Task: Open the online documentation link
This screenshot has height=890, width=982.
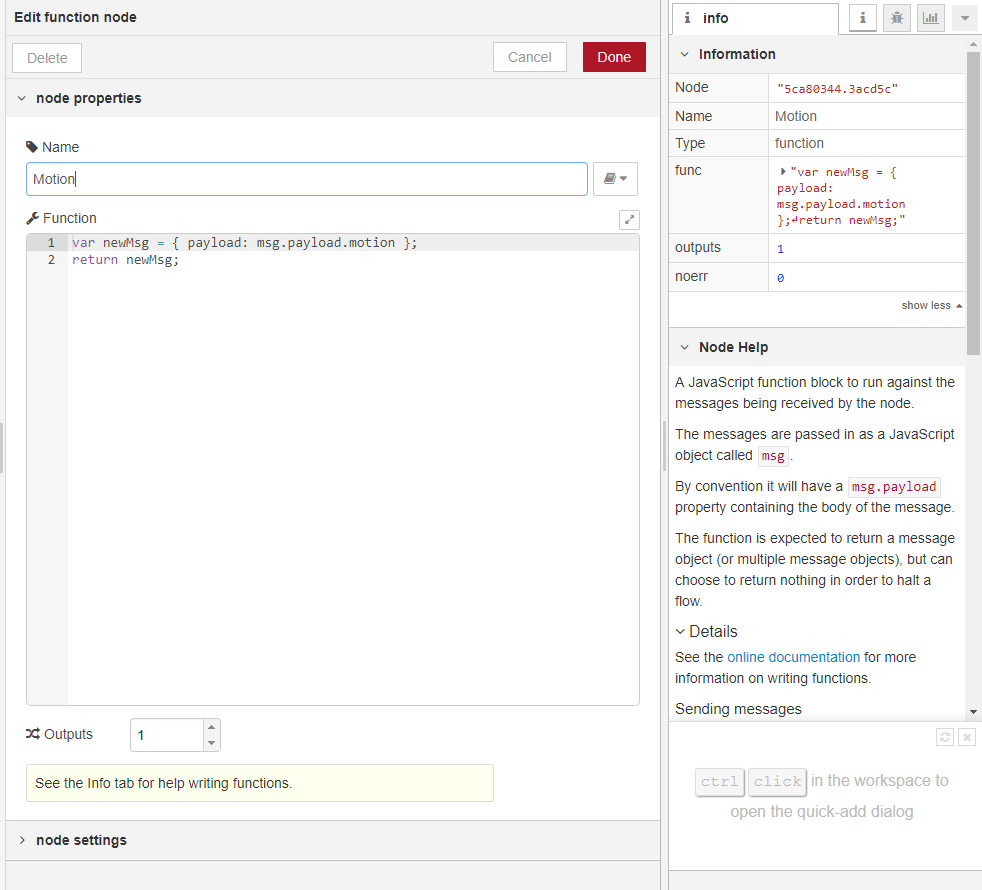Action: [793, 657]
